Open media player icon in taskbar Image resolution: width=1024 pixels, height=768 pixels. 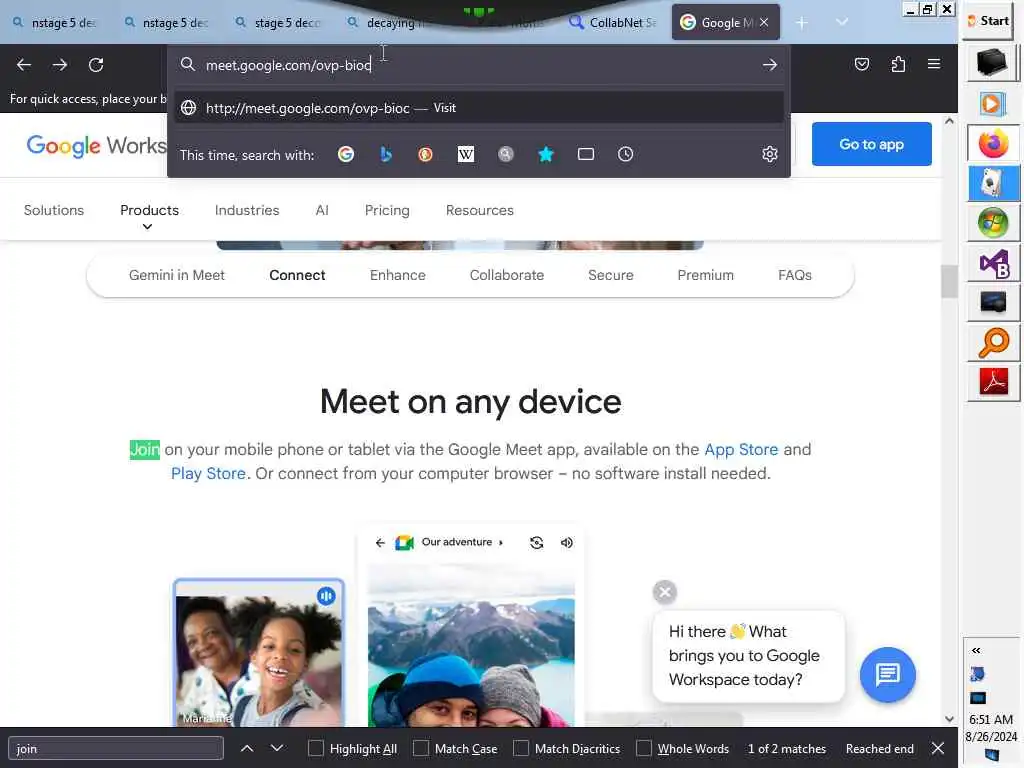coord(993,103)
